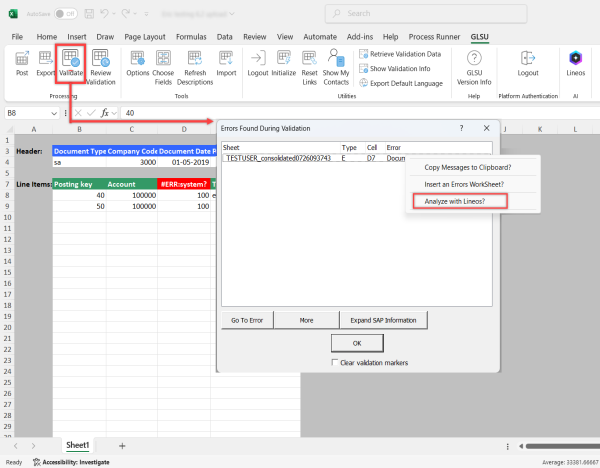Choose Copy Messages to Clipboard

pyautogui.click(x=468, y=167)
